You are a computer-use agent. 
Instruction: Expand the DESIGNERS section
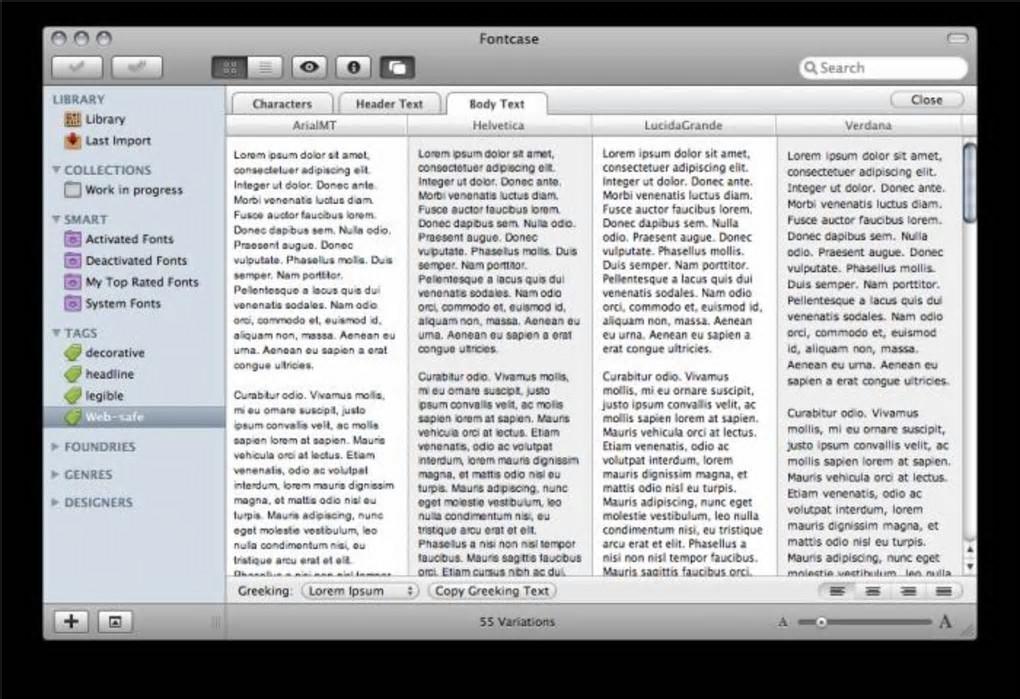tap(55, 503)
